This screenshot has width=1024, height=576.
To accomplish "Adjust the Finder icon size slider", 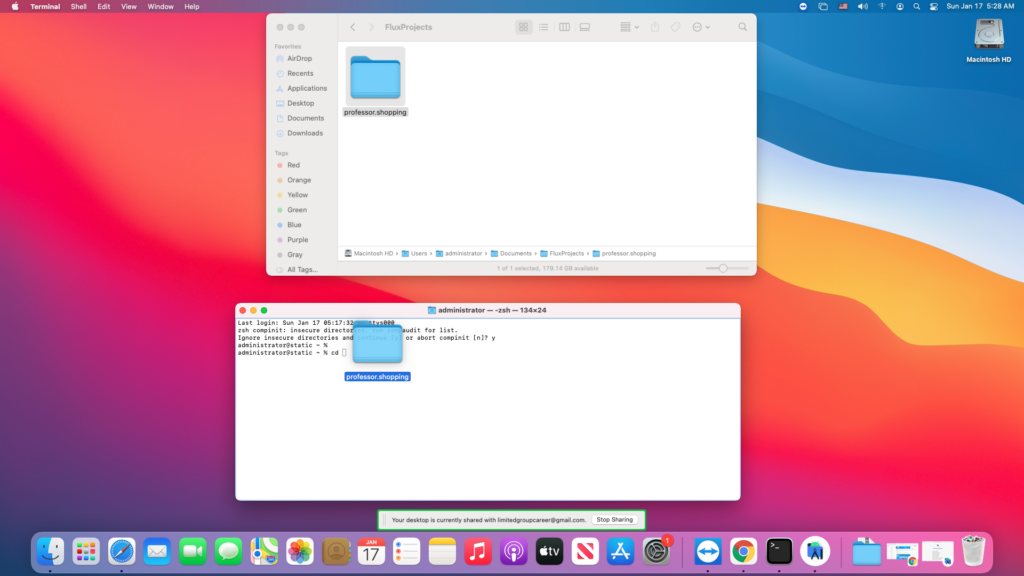I will tap(723, 268).
